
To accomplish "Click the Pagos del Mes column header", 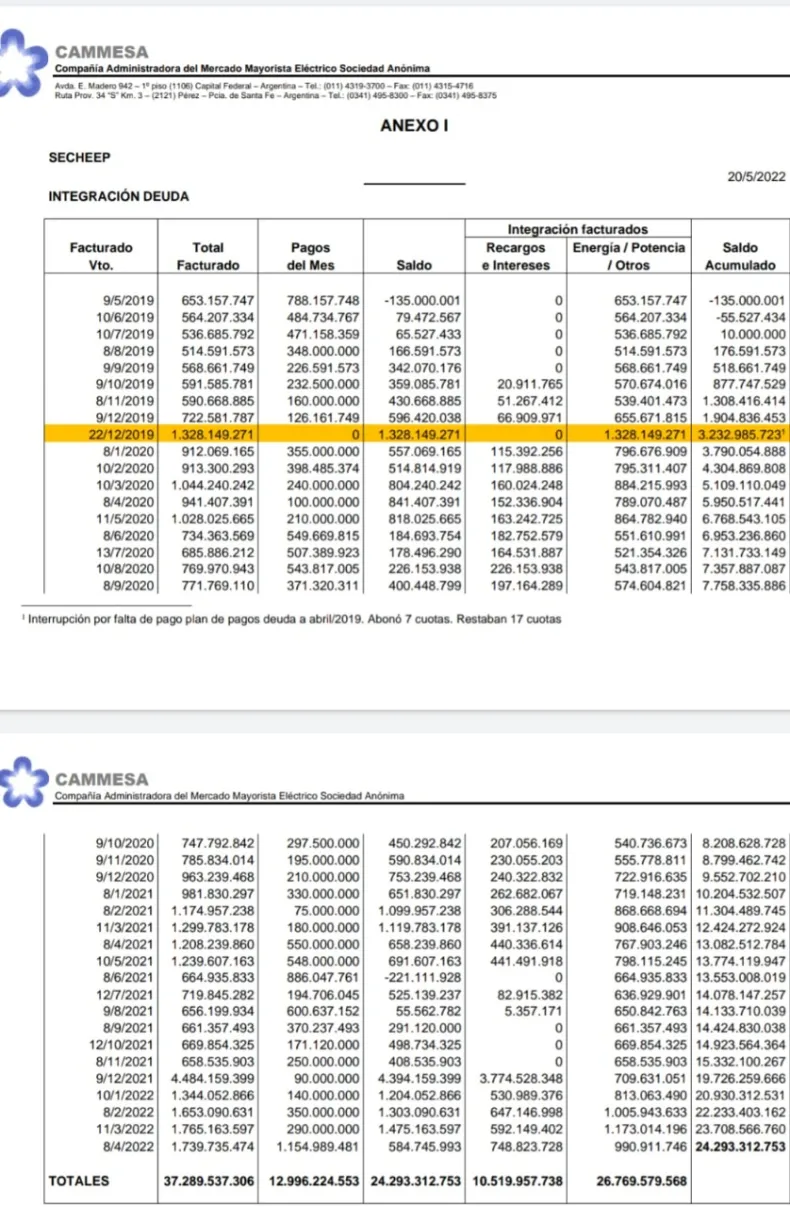I will tap(310, 256).
